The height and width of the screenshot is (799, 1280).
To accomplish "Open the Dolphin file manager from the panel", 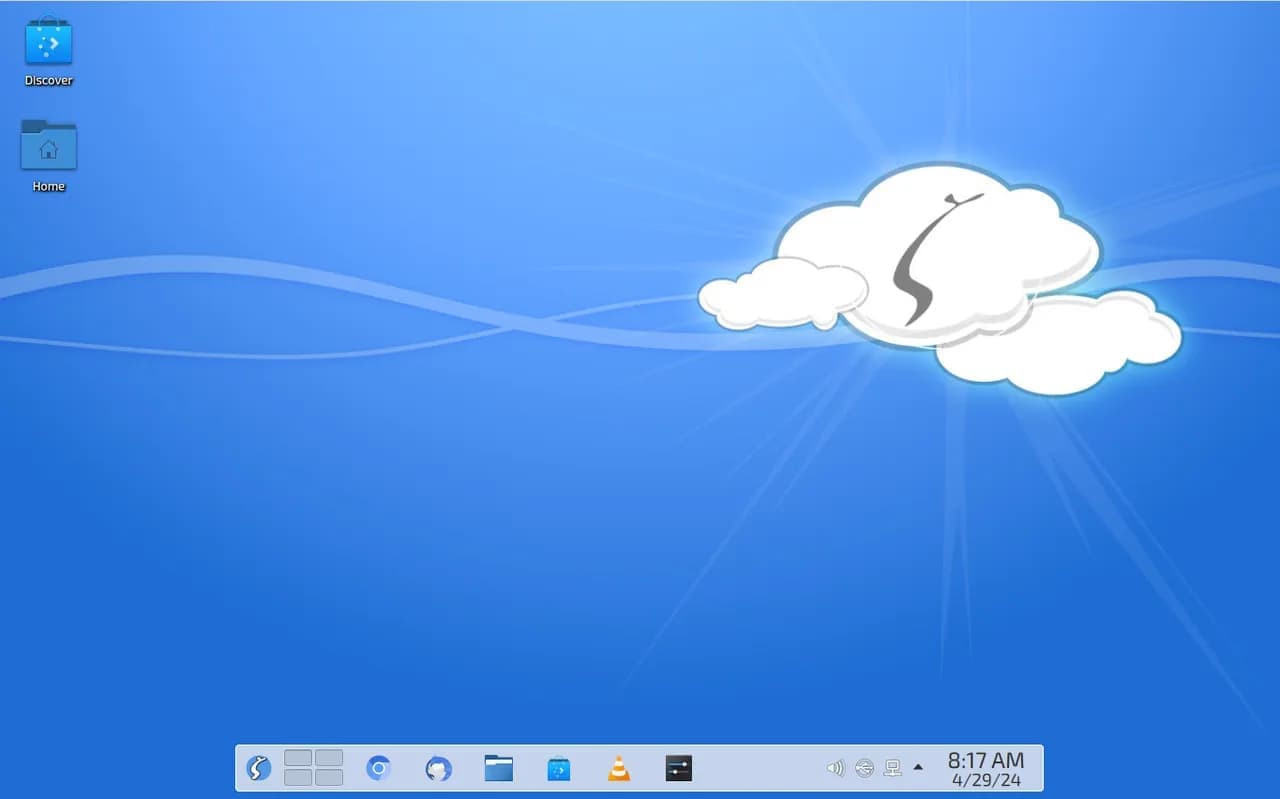I will pos(498,768).
